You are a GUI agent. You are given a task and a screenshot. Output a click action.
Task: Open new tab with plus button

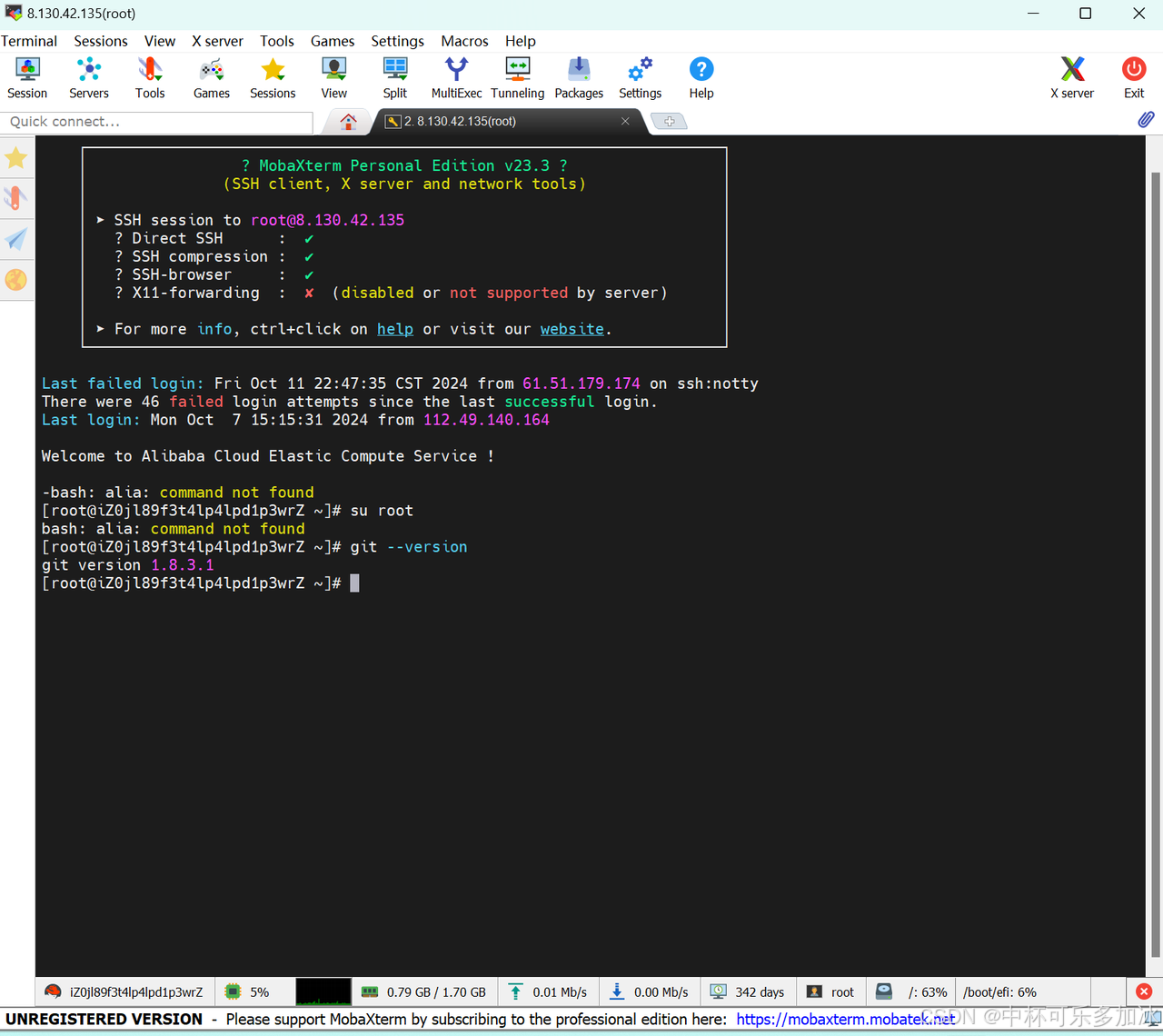pos(670,122)
